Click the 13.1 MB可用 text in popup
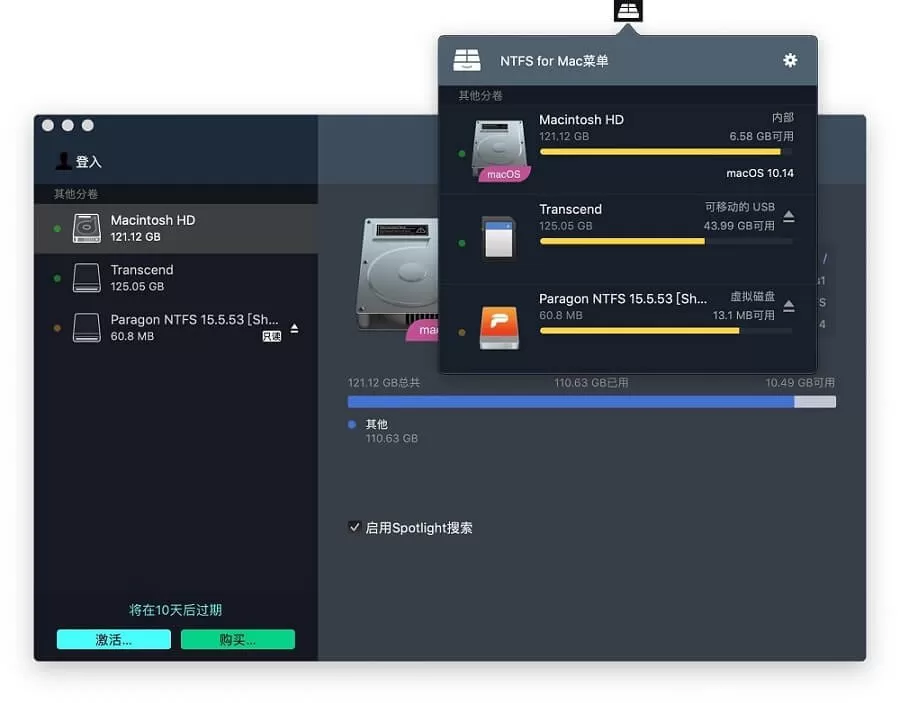 [743, 315]
